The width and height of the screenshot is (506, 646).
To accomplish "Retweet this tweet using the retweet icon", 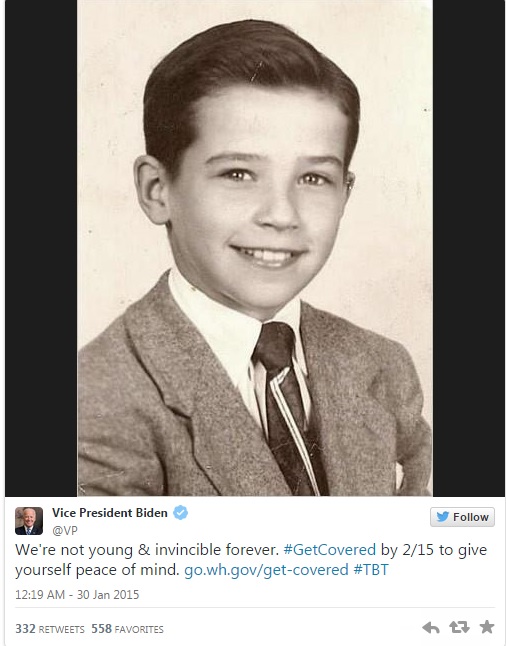I will click(x=459, y=627).
